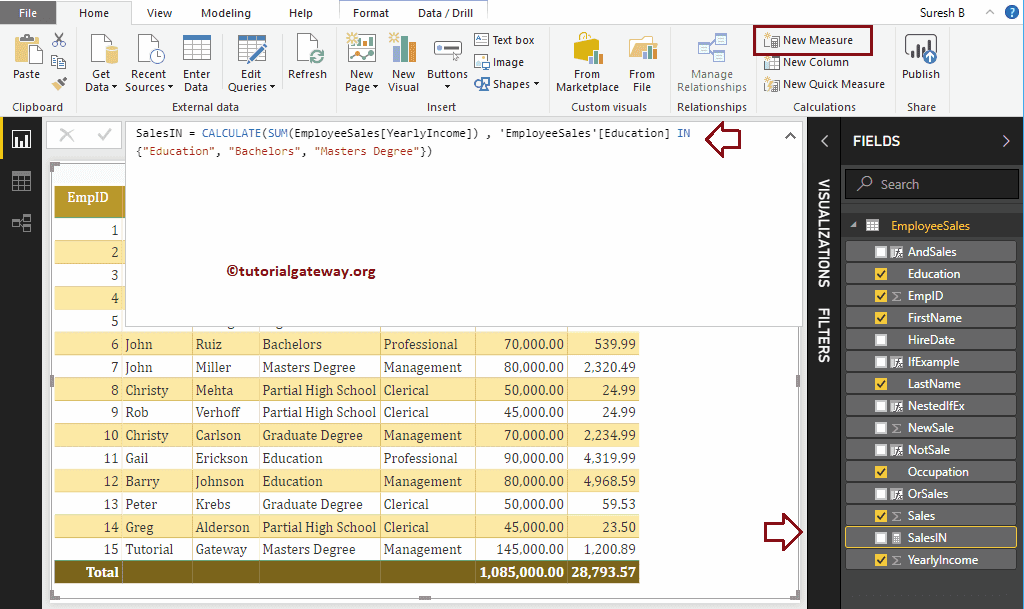This screenshot has width=1024, height=609.
Task: Open From Marketplace custom visuals
Action: [587, 62]
